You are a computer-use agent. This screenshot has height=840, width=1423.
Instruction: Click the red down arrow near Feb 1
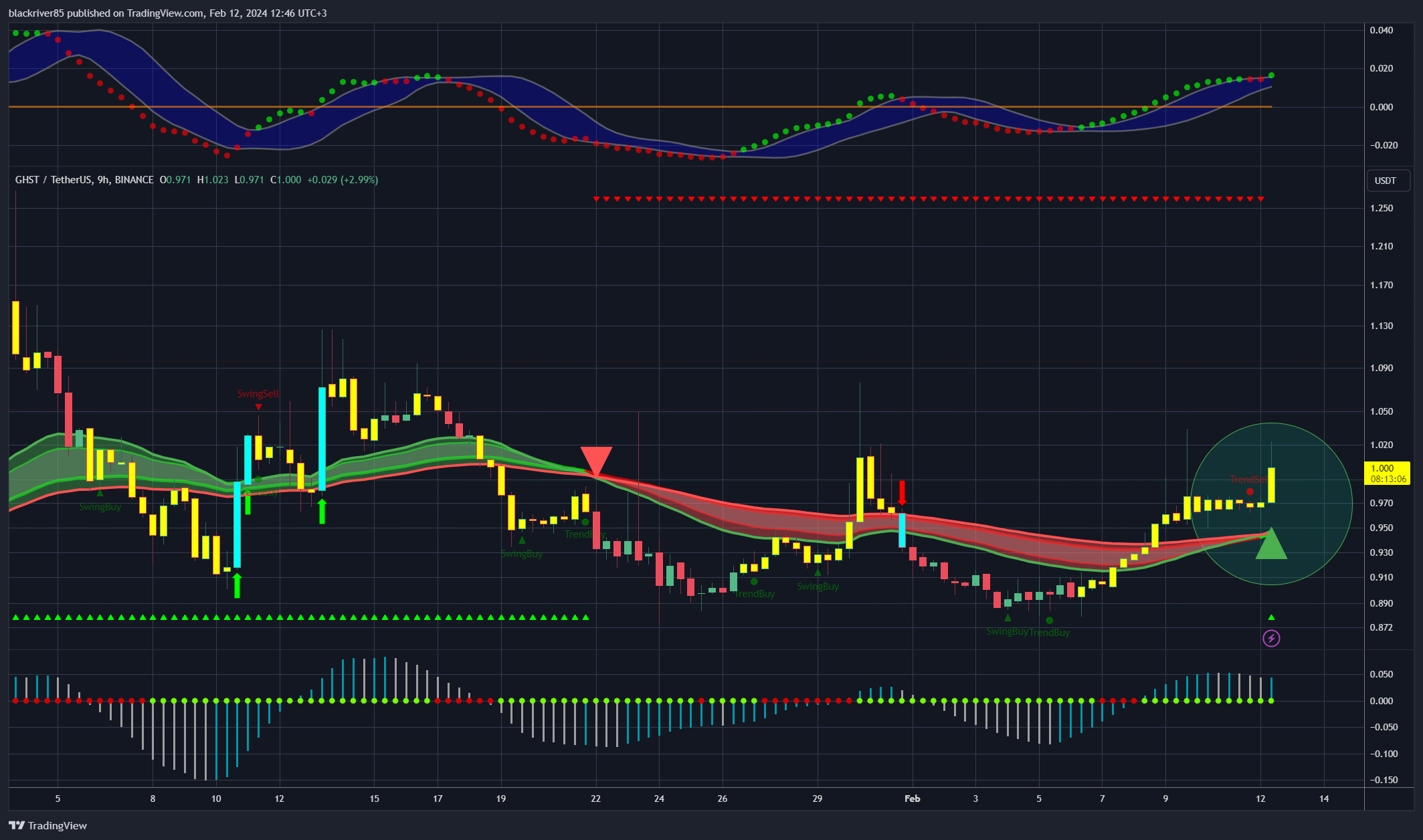(x=902, y=492)
